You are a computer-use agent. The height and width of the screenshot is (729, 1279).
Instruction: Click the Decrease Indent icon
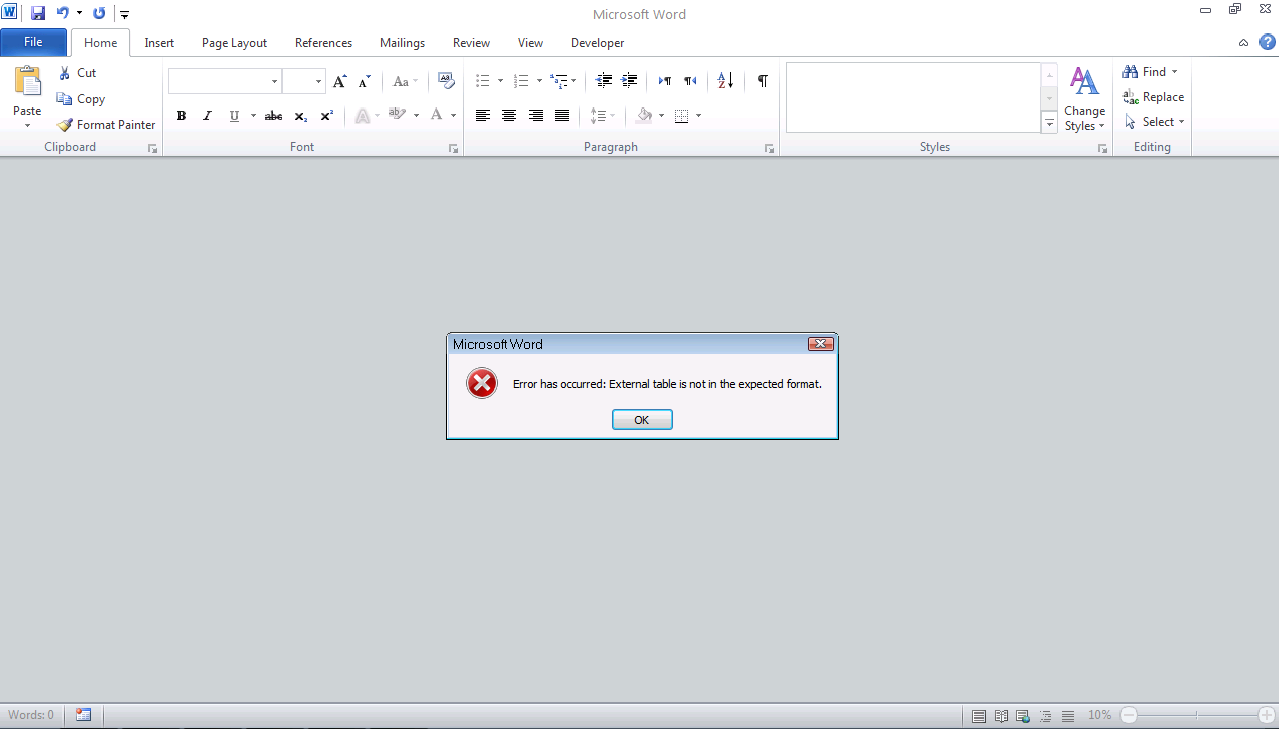coord(603,81)
